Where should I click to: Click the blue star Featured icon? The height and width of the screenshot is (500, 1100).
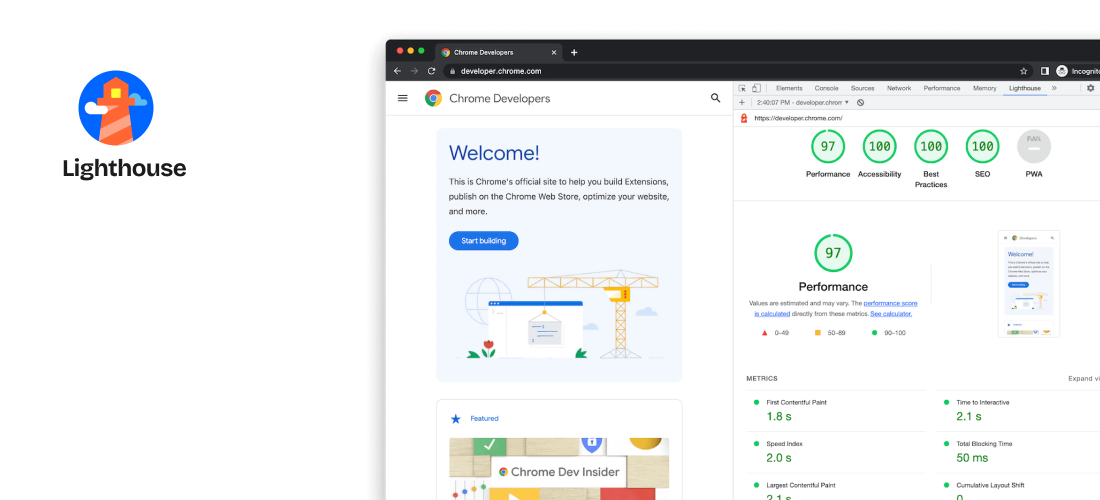pyautogui.click(x=455, y=419)
